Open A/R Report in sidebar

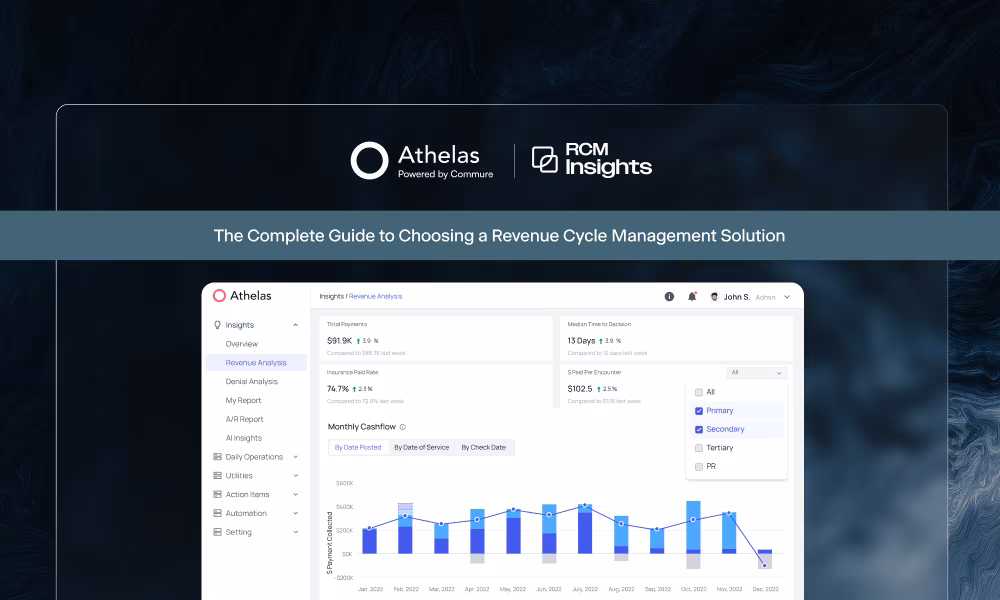(x=244, y=420)
